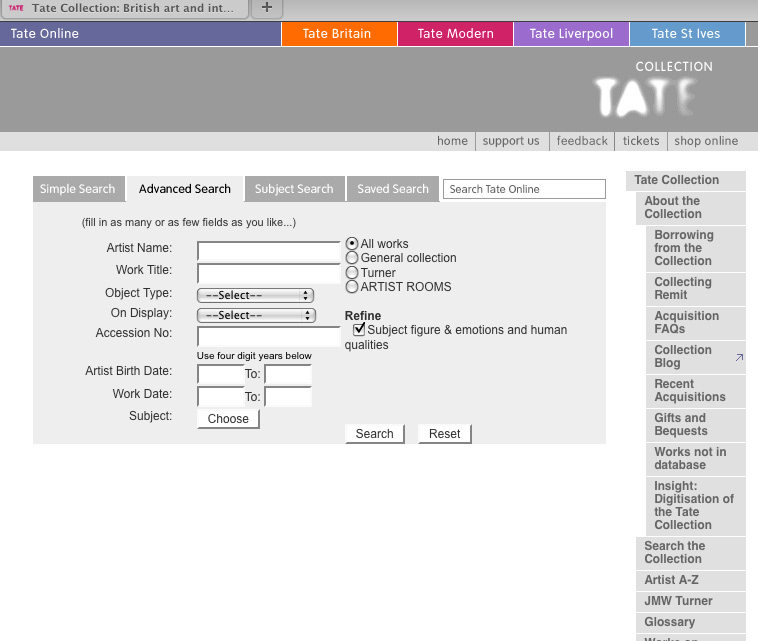This screenshot has height=641, width=758.
Task: Open Tate Collection sidebar heading
Action: point(685,180)
